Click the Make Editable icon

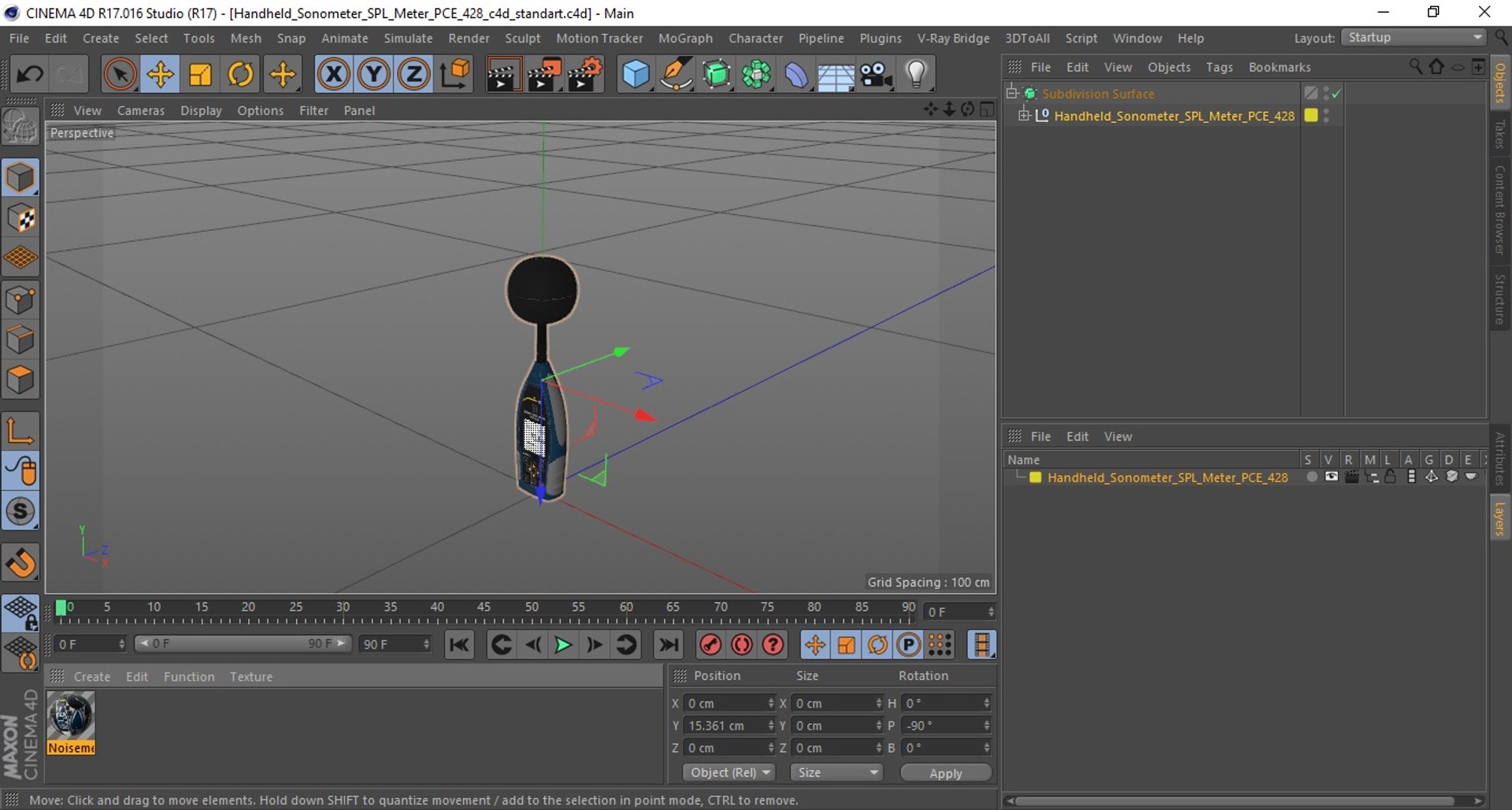click(20, 126)
